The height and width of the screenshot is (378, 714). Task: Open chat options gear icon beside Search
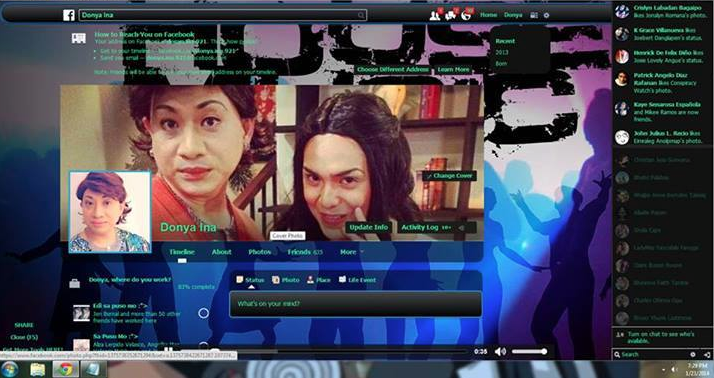(693, 354)
